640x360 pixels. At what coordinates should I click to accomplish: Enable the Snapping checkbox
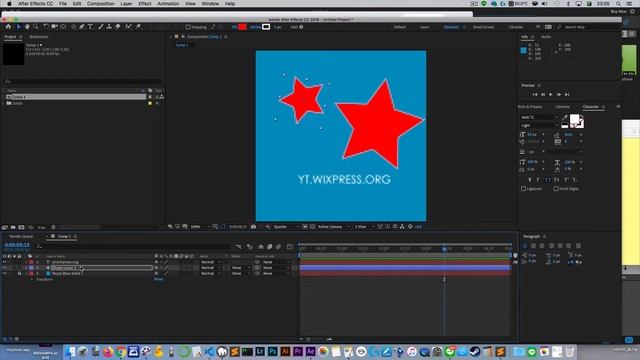coord(188,27)
